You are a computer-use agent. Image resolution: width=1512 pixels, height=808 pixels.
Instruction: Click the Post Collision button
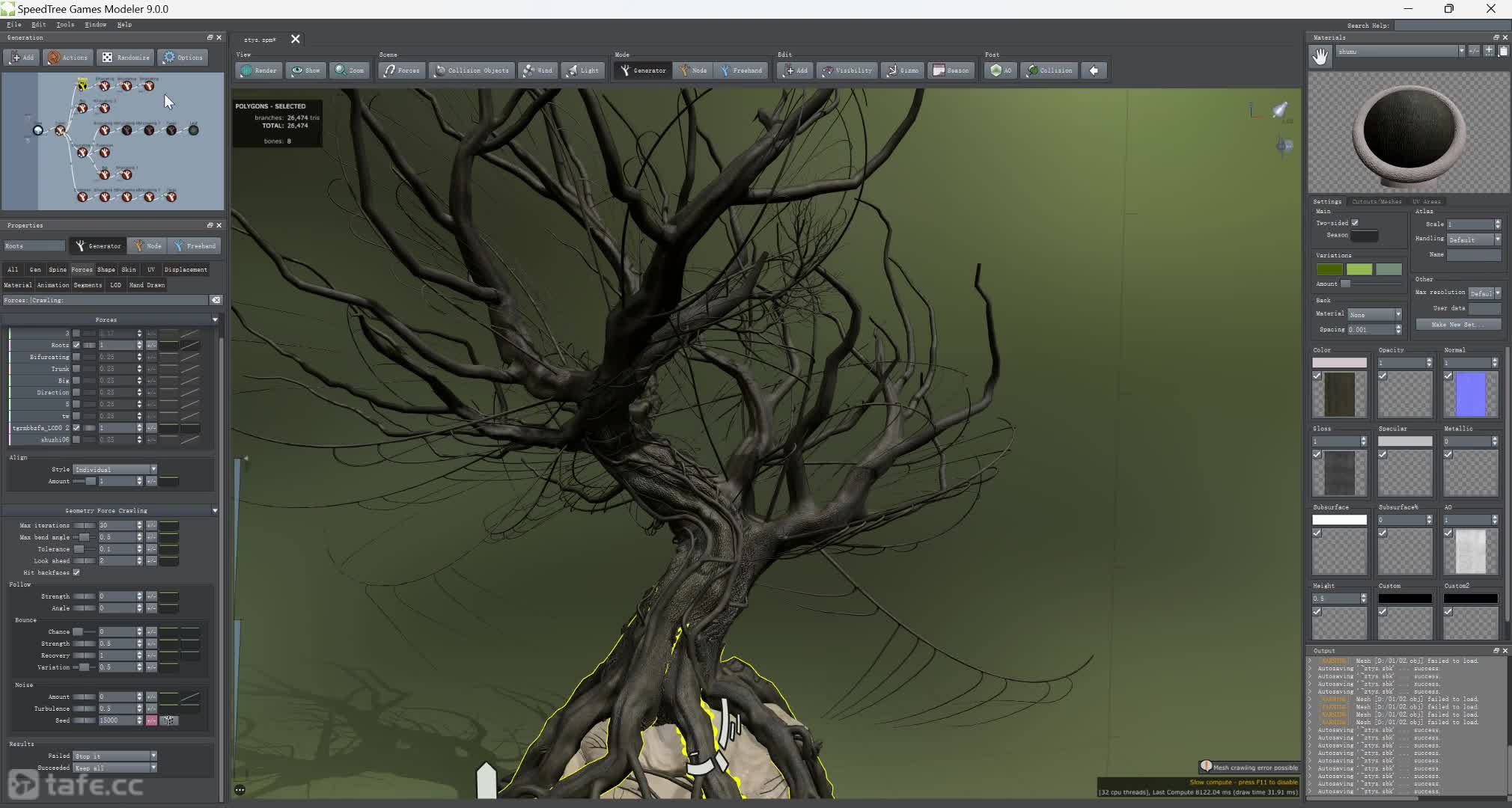(x=1049, y=70)
